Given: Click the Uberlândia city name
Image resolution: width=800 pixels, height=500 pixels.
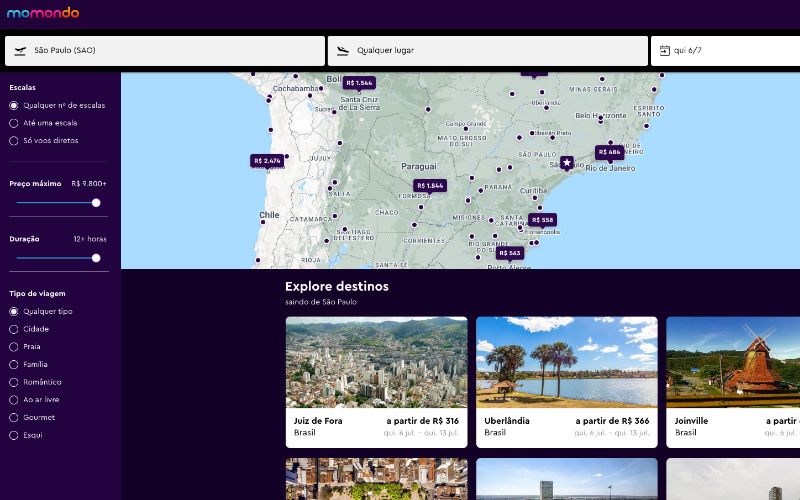Looking at the screenshot, I should coord(507,421).
